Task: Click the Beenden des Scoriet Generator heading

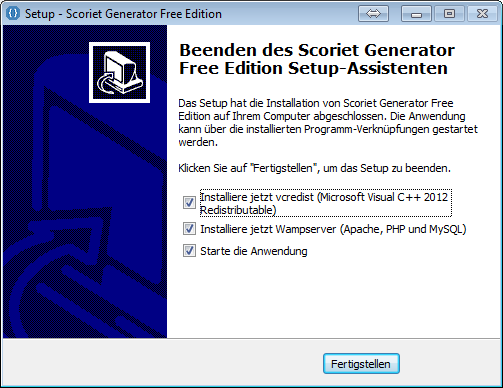Action: point(317,59)
